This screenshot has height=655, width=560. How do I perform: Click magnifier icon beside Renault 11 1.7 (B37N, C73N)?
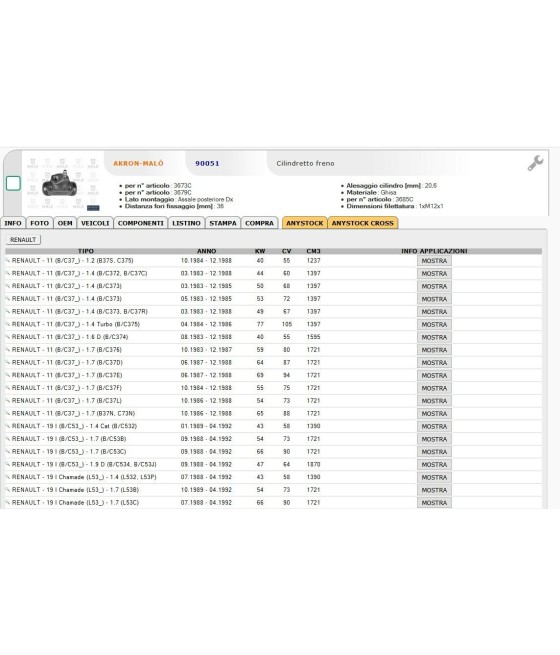[x=8, y=414]
